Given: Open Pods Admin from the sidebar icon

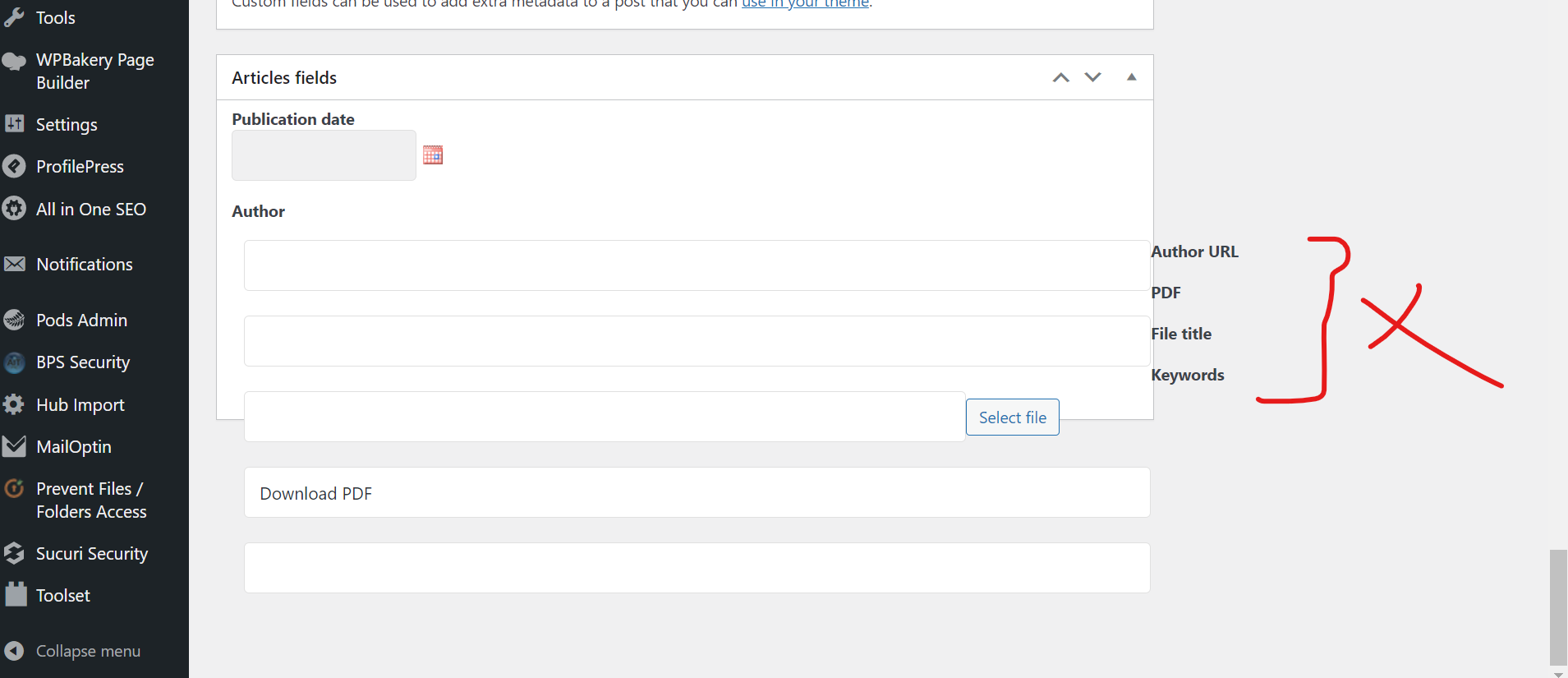Looking at the screenshot, I should click(14, 320).
